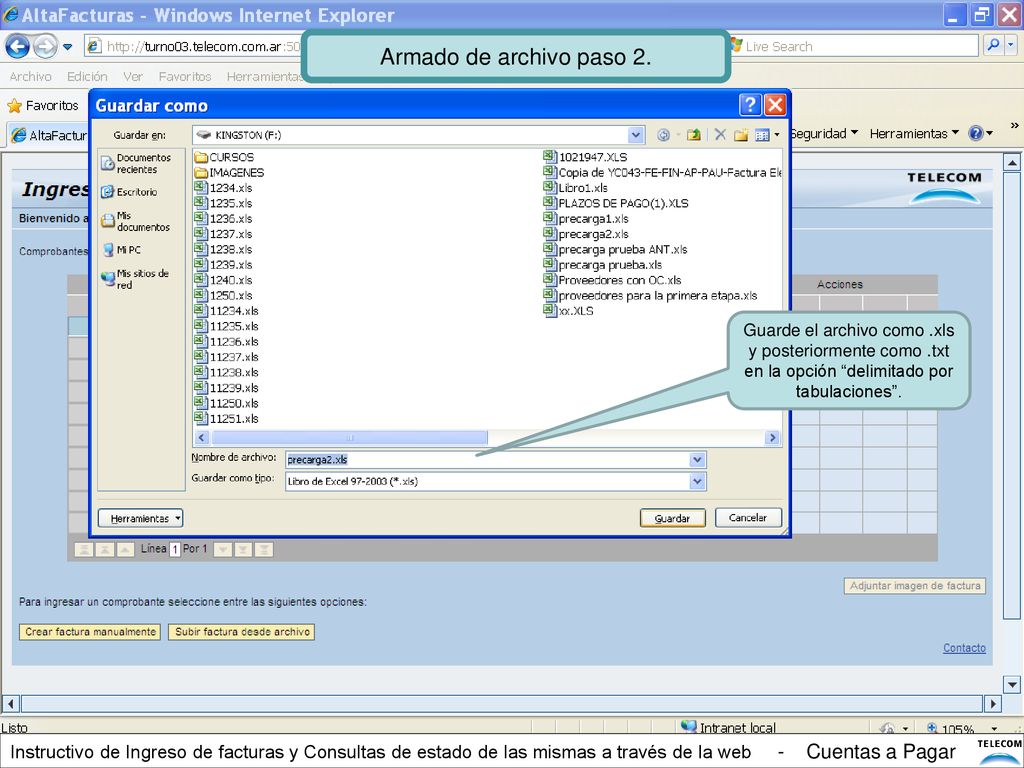Screen dimensions: 1024x768
Task: Select file xx.XLS
Action: point(568,311)
